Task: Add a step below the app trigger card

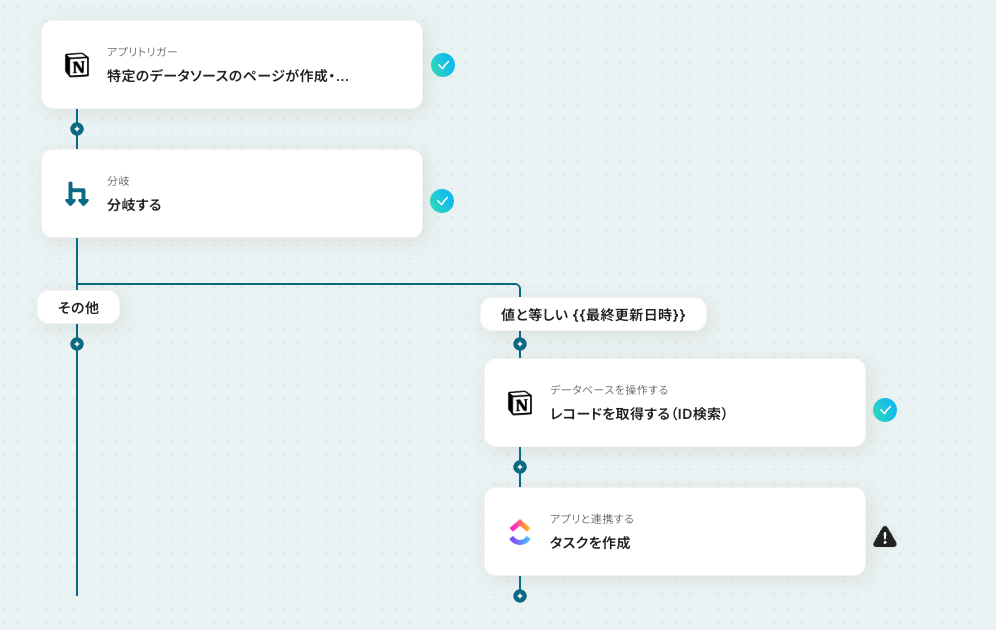Action: pos(77,129)
